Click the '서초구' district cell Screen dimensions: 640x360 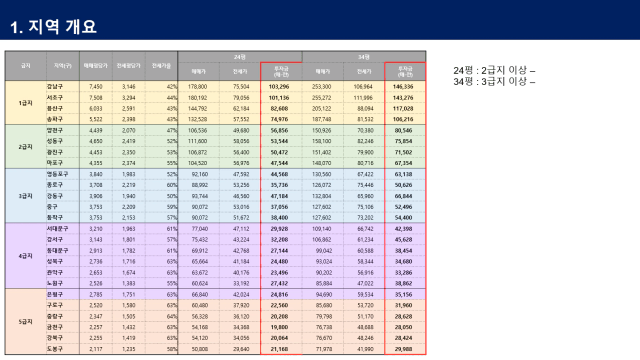pos(55,98)
